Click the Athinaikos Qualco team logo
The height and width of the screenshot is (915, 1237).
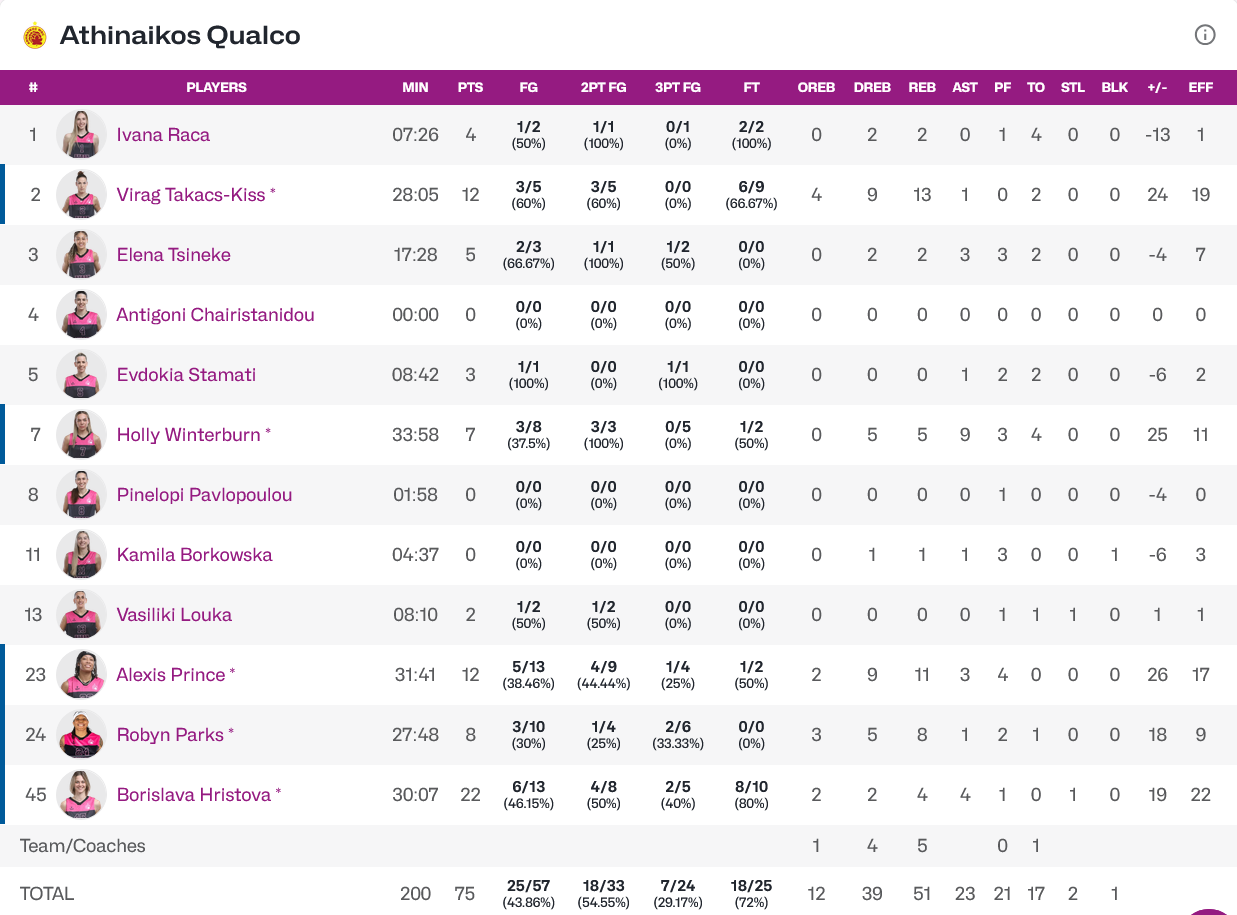coord(35,36)
